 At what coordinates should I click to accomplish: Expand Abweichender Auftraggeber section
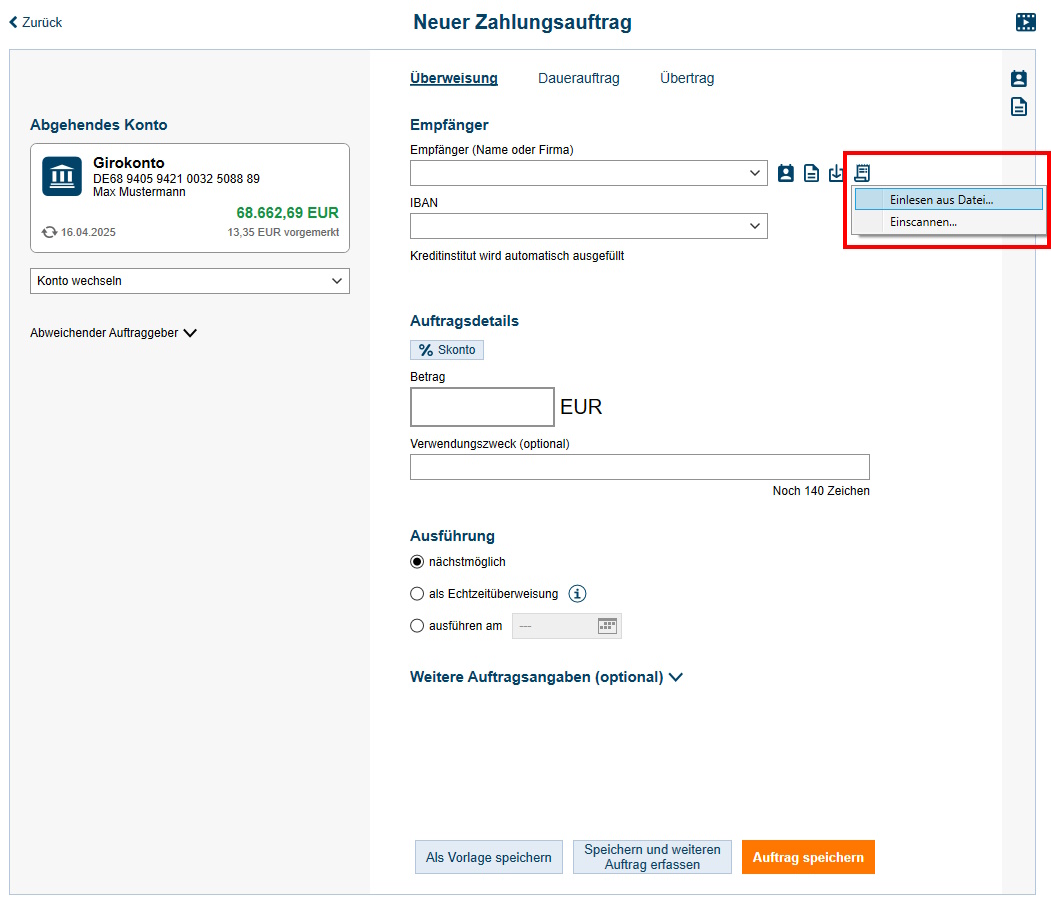113,333
